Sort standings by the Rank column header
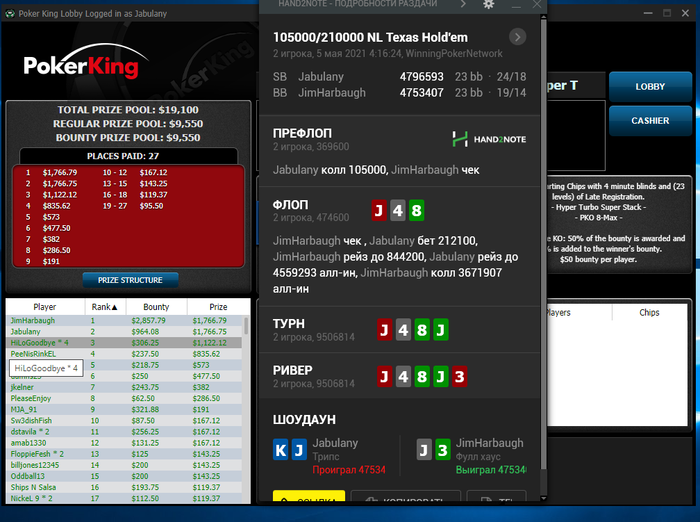Viewport: 700px width, 522px height. click(x=105, y=307)
